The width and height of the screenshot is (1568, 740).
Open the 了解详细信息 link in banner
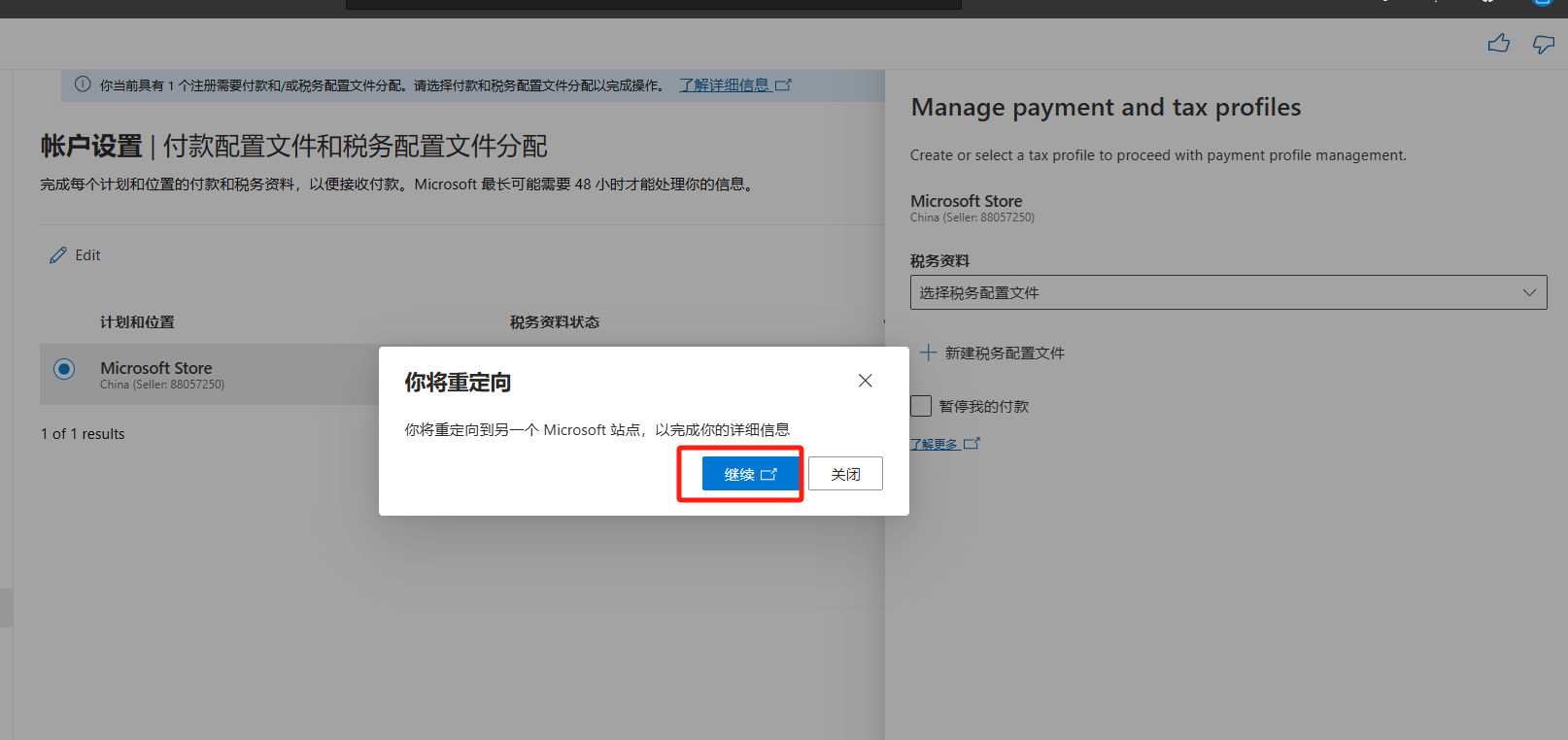[x=735, y=85]
